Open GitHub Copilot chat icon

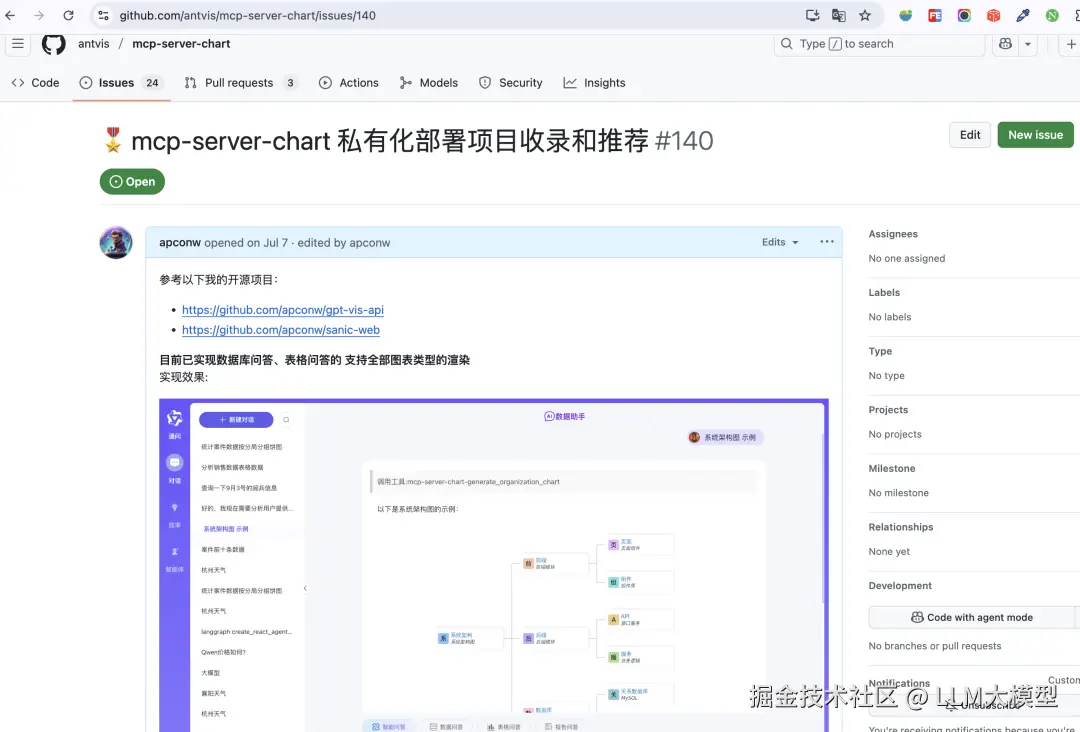pyautogui.click(x=1006, y=44)
